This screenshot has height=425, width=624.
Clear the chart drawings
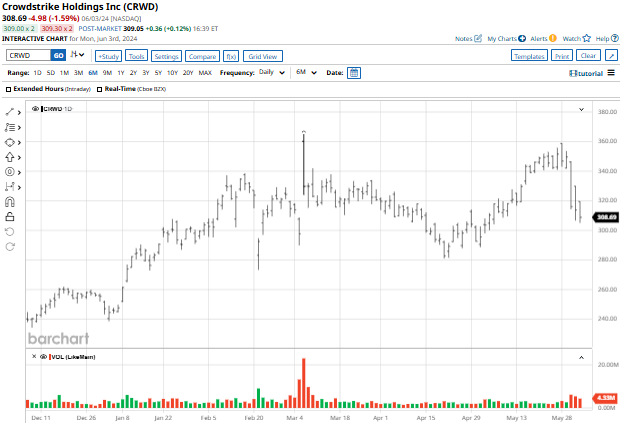tap(588, 56)
